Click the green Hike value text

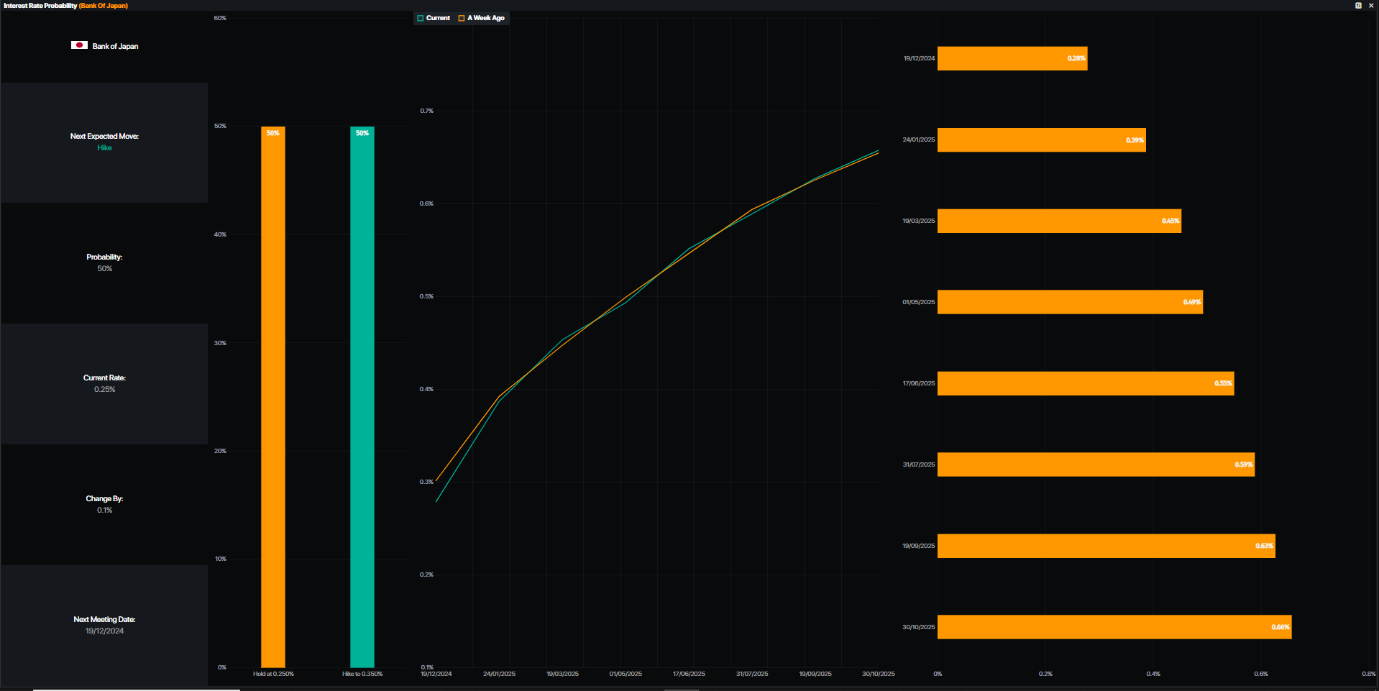[x=105, y=148]
